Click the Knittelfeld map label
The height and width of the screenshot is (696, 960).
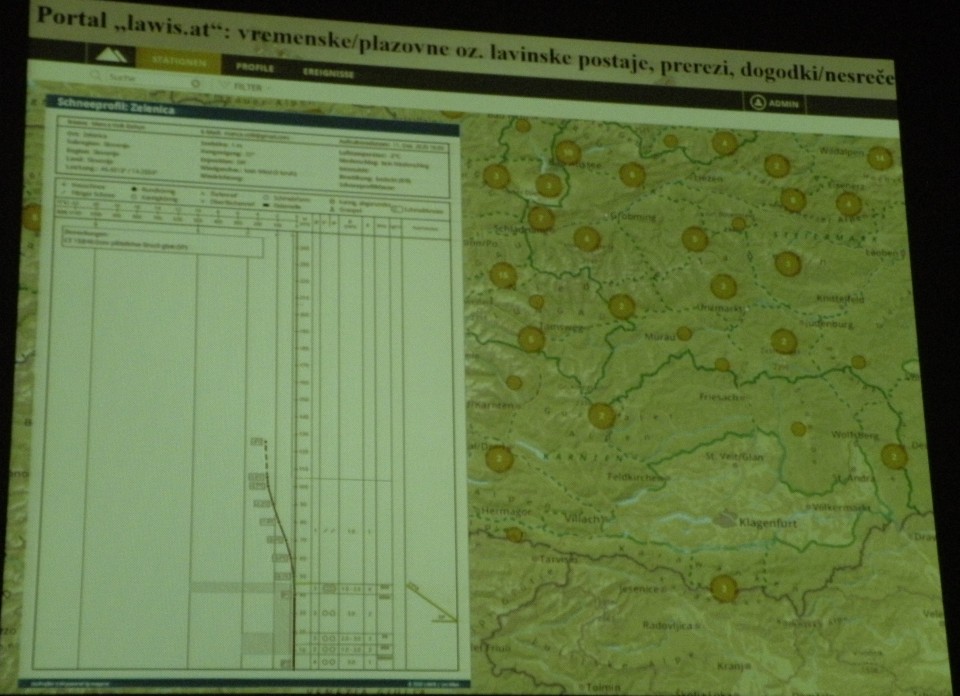tap(840, 299)
